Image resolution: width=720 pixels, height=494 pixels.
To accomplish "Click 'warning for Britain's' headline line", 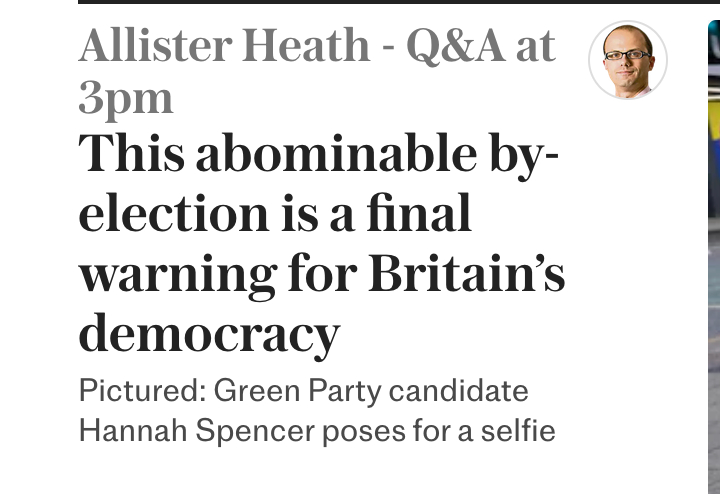I will click(x=321, y=275).
